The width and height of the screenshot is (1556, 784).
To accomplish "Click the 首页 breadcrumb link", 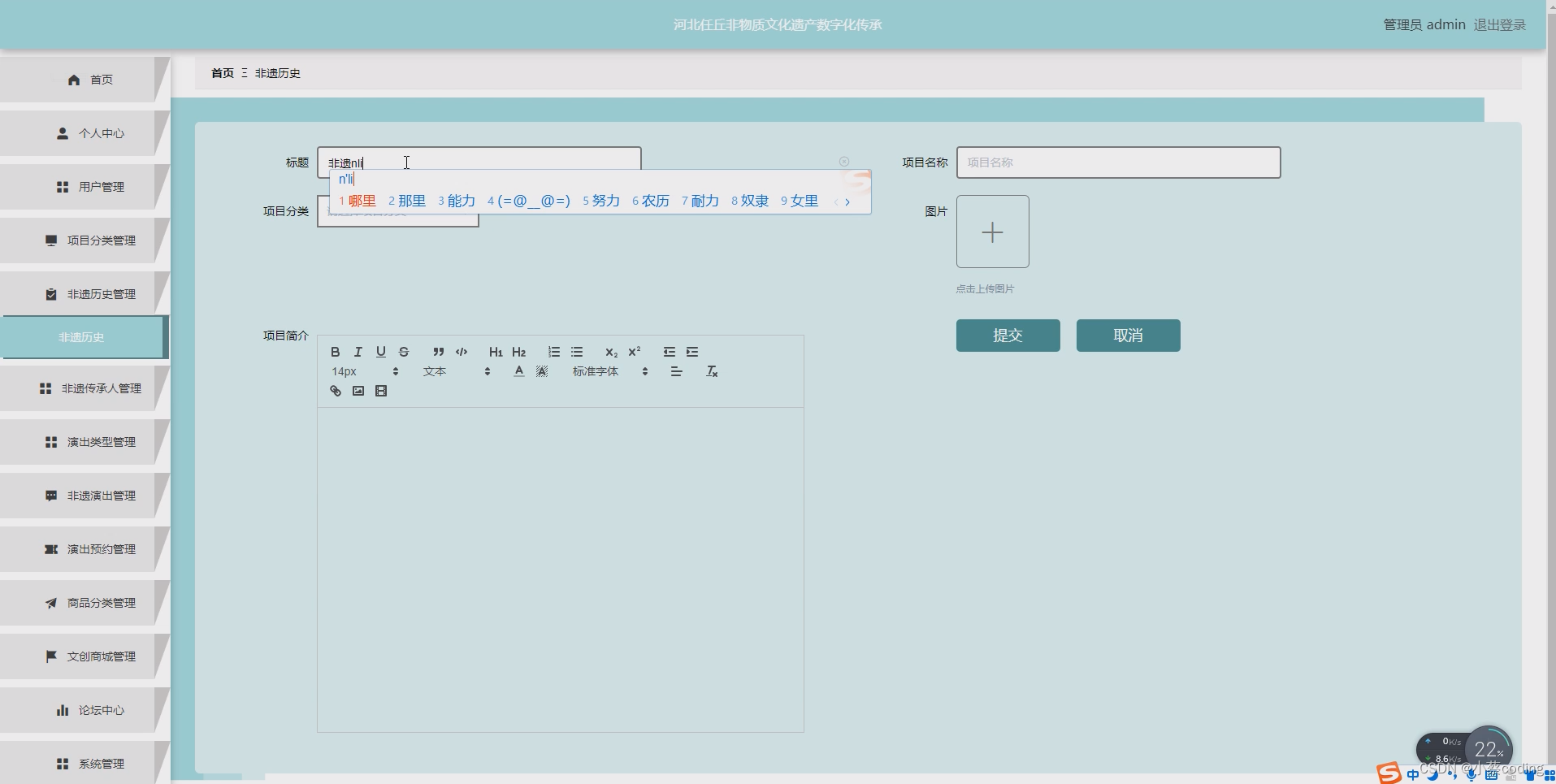I will pyautogui.click(x=223, y=73).
